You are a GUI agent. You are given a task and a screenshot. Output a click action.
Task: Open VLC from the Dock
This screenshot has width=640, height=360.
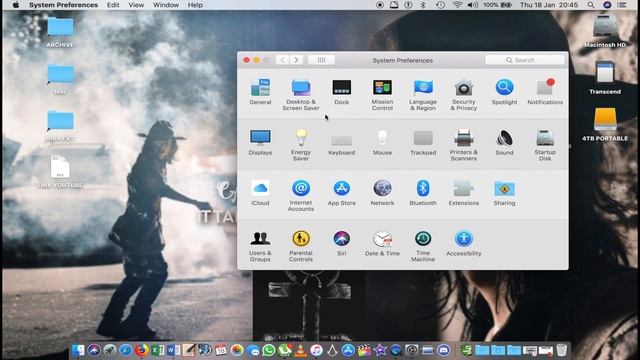[300, 350]
